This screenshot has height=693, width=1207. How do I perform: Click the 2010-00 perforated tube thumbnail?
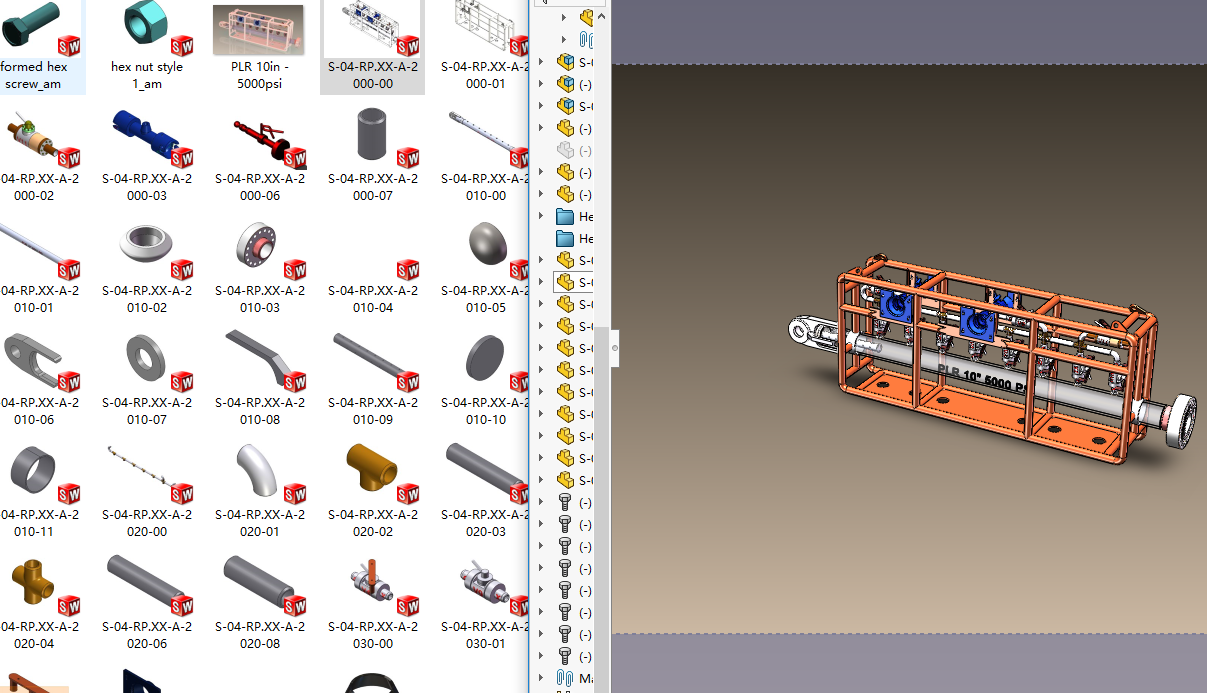(487, 139)
